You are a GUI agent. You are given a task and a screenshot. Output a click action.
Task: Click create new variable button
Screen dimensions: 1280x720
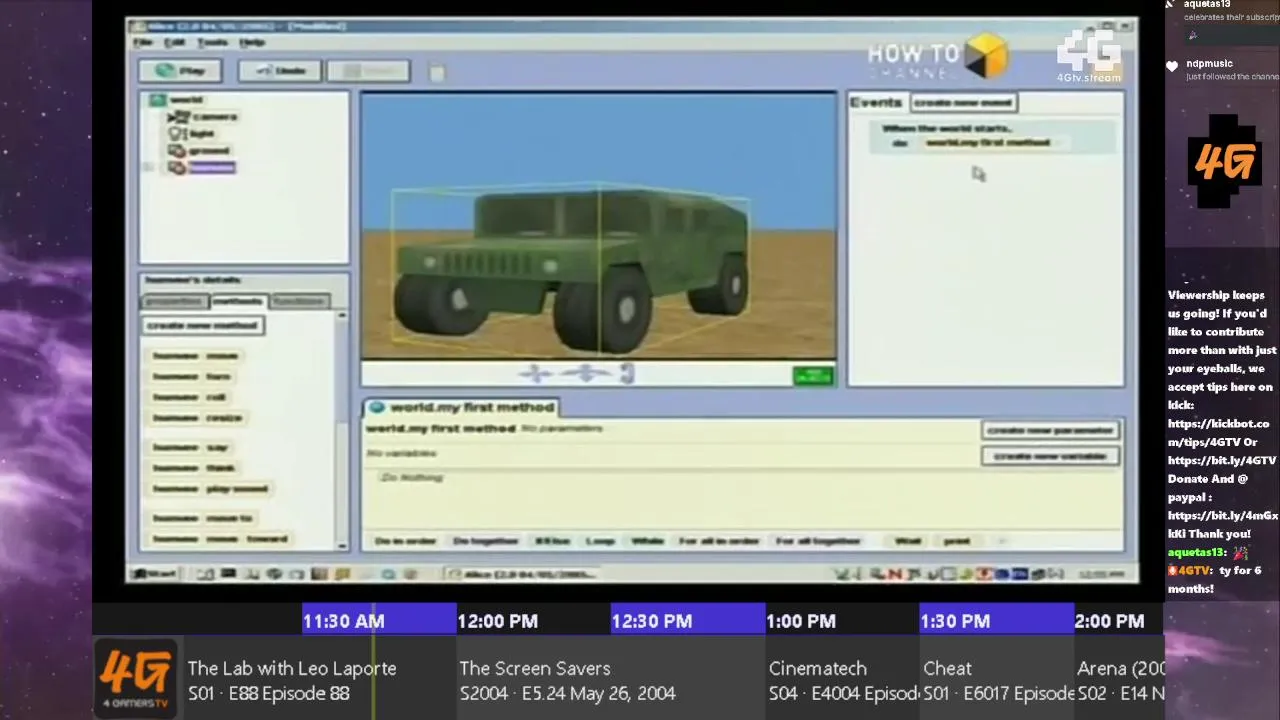point(1050,456)
